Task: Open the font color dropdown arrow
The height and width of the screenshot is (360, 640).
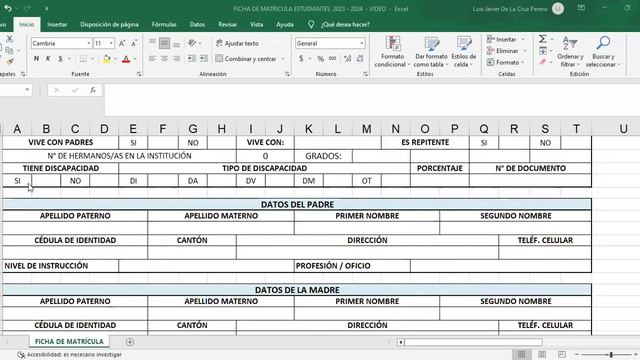Action: pos(135,59)
